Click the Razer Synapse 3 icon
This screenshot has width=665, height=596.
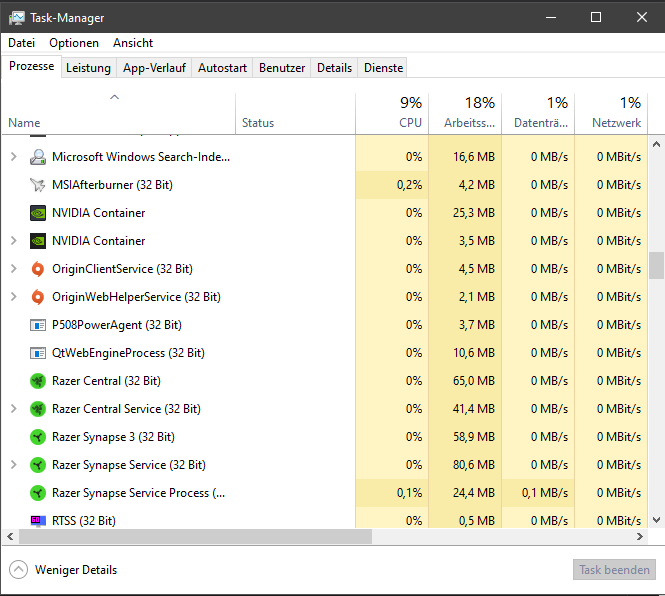point(38,437)
